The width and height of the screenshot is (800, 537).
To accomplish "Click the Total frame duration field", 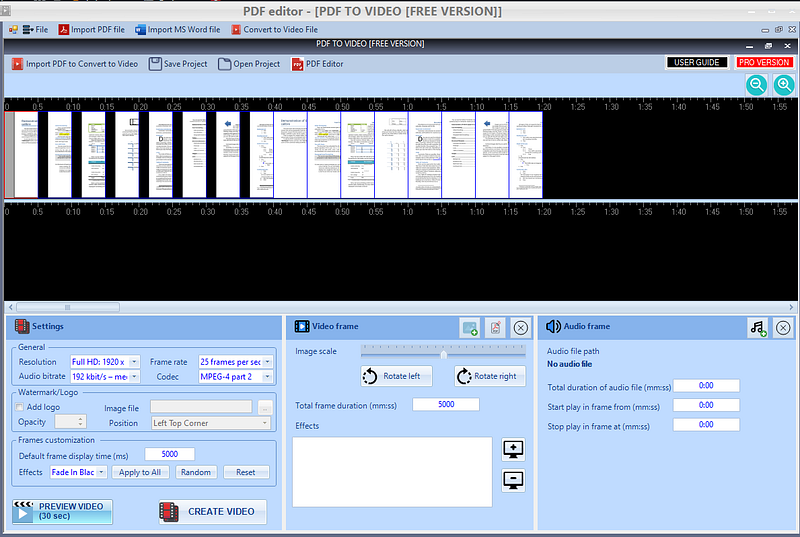I will pyautogui.click(x=446, y=404).
